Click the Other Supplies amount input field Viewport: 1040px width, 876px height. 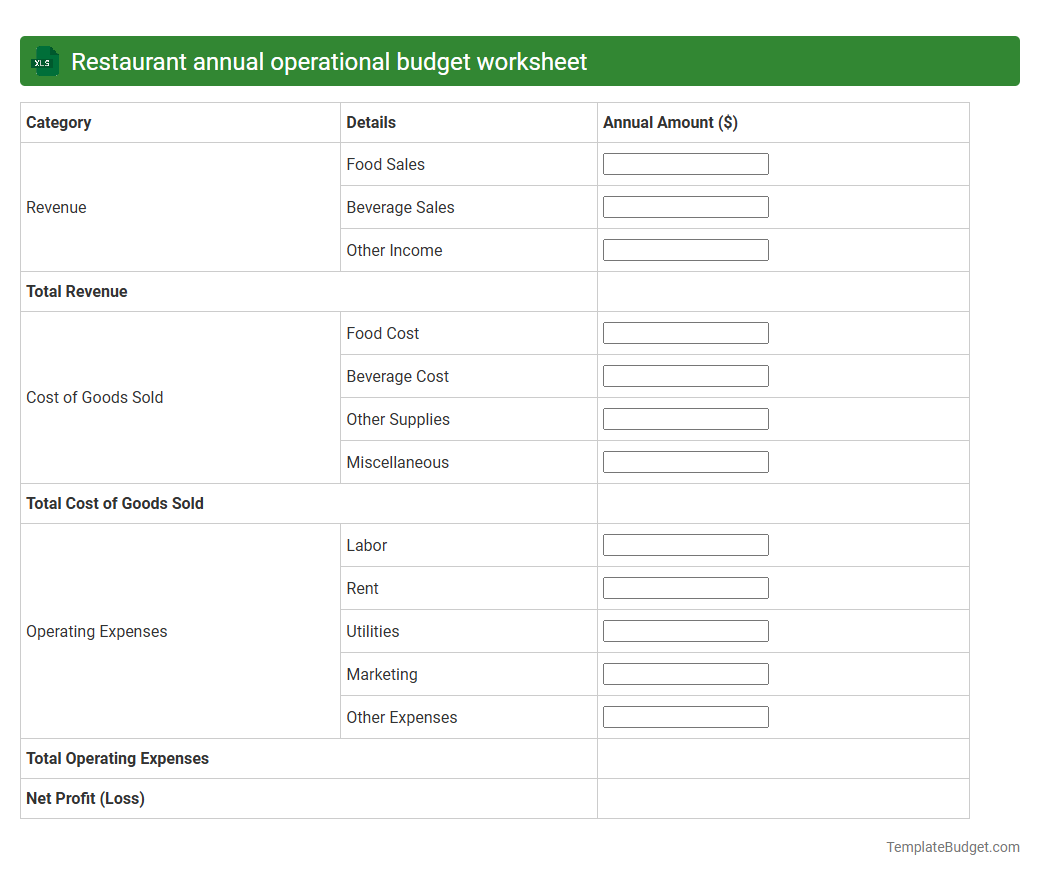point(685,418)
